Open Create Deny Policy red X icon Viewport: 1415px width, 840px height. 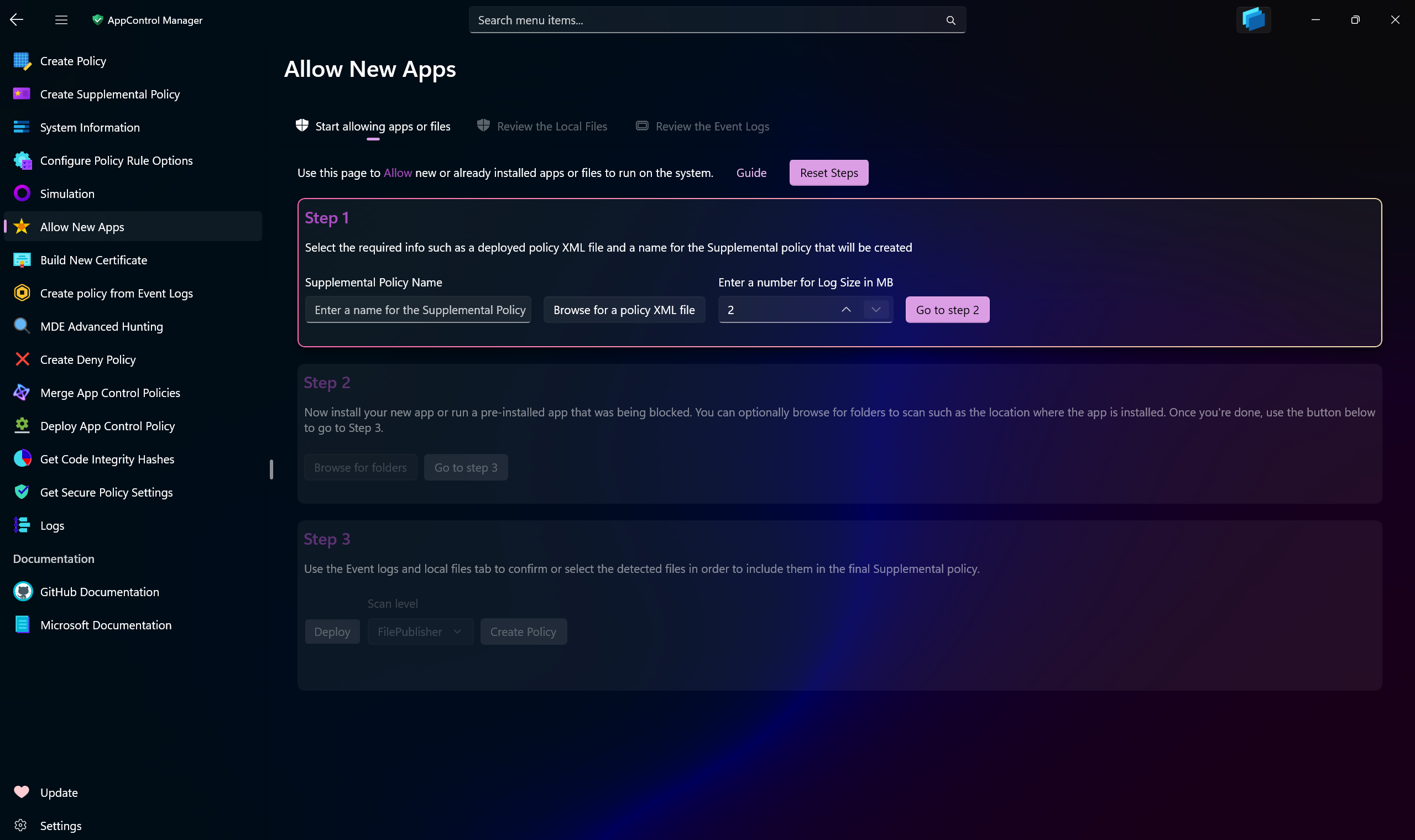22,359
